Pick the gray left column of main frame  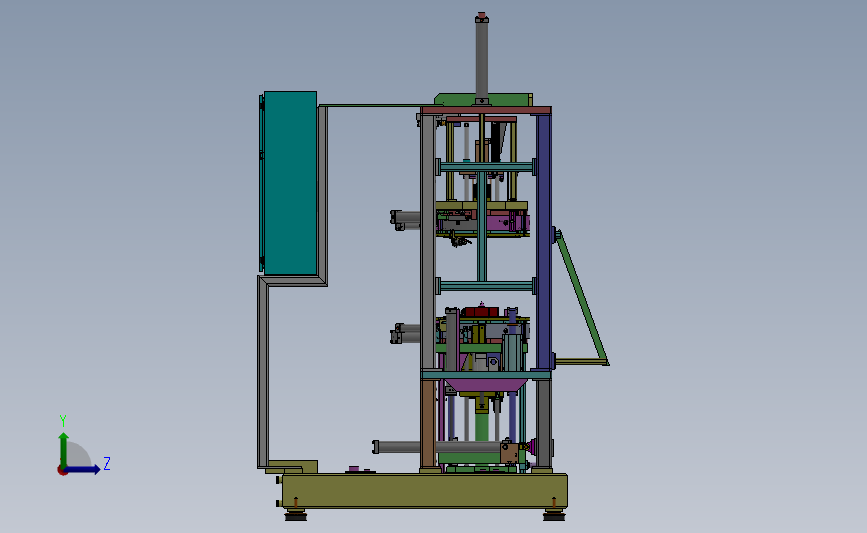(427, 242)
